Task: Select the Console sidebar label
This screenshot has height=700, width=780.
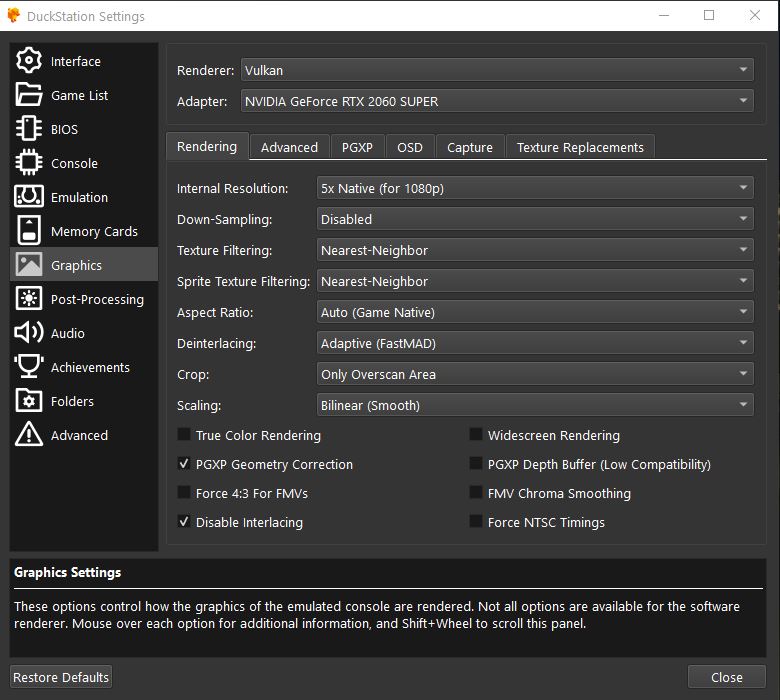Action: pos(74,163)
